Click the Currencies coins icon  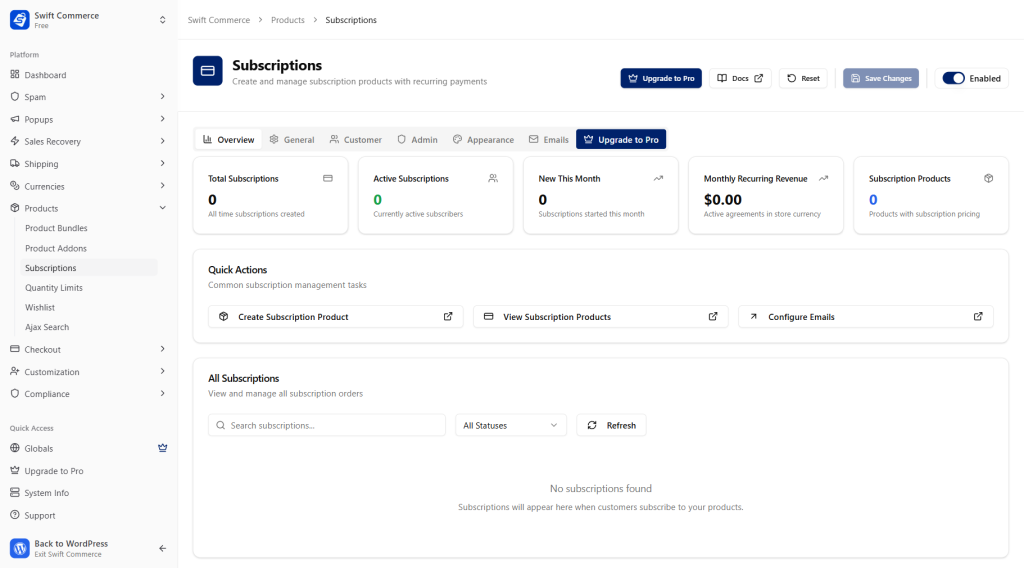tap(15, 186)
